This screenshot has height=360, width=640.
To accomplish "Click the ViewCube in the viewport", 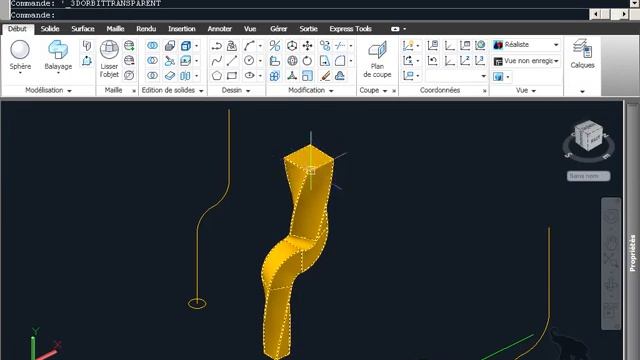I will (x=588, y=136).
